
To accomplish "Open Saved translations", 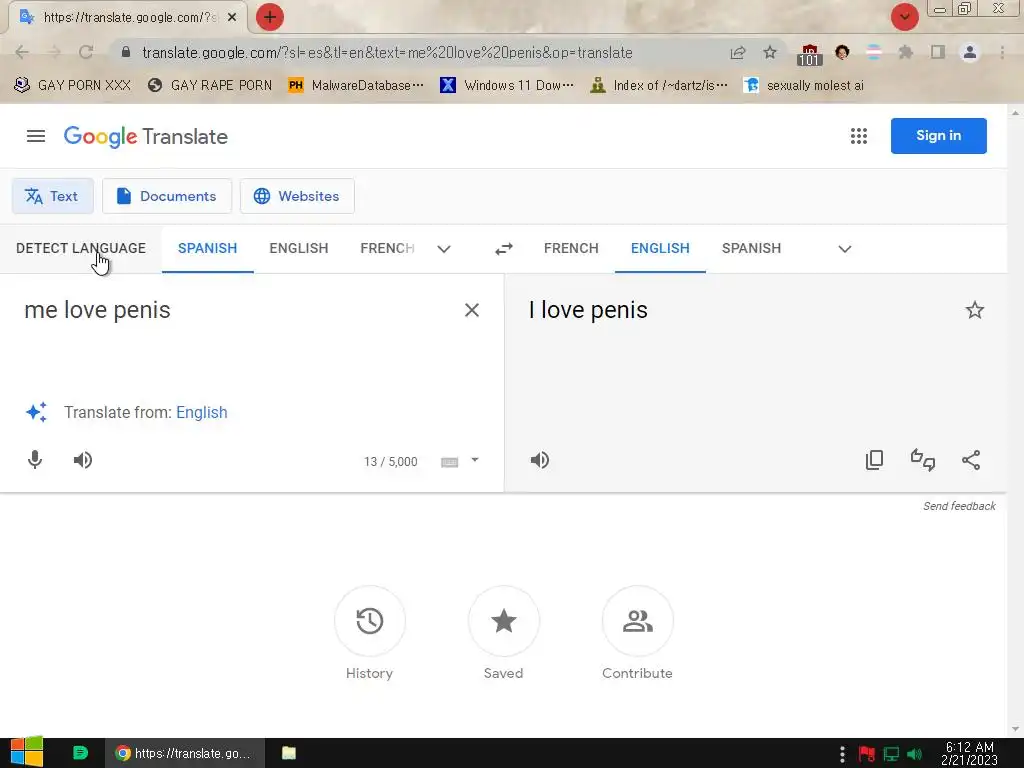I will (504, 621).
